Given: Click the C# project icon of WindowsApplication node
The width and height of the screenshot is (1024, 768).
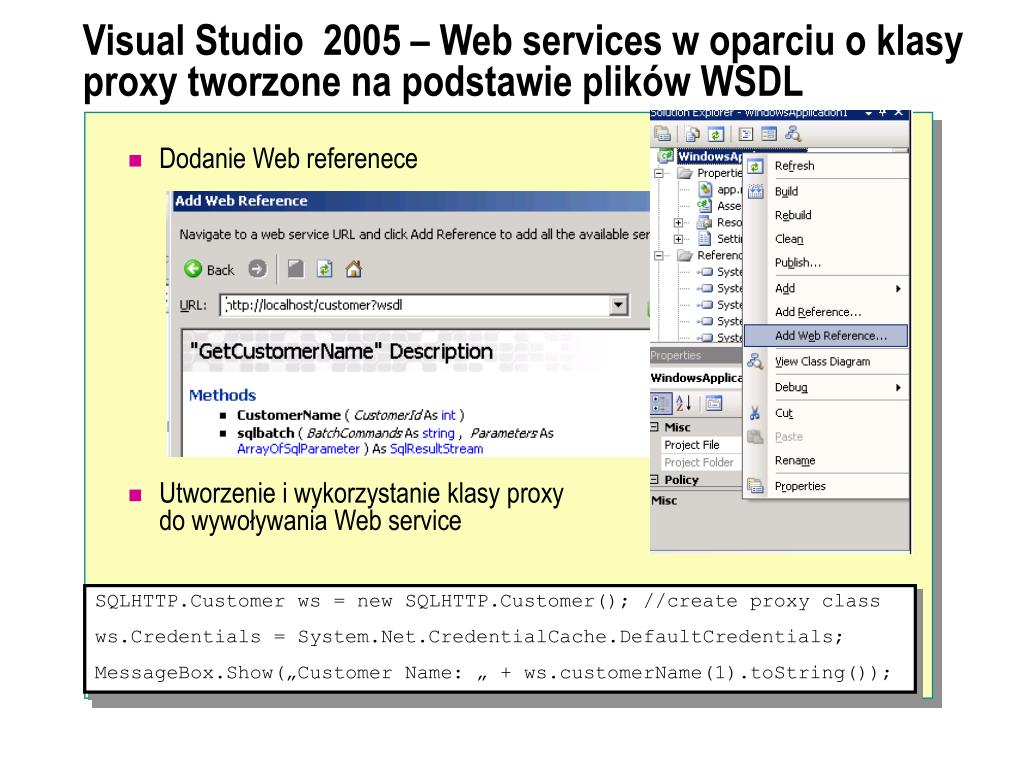Looking at the screenshot, I should 666,156.
